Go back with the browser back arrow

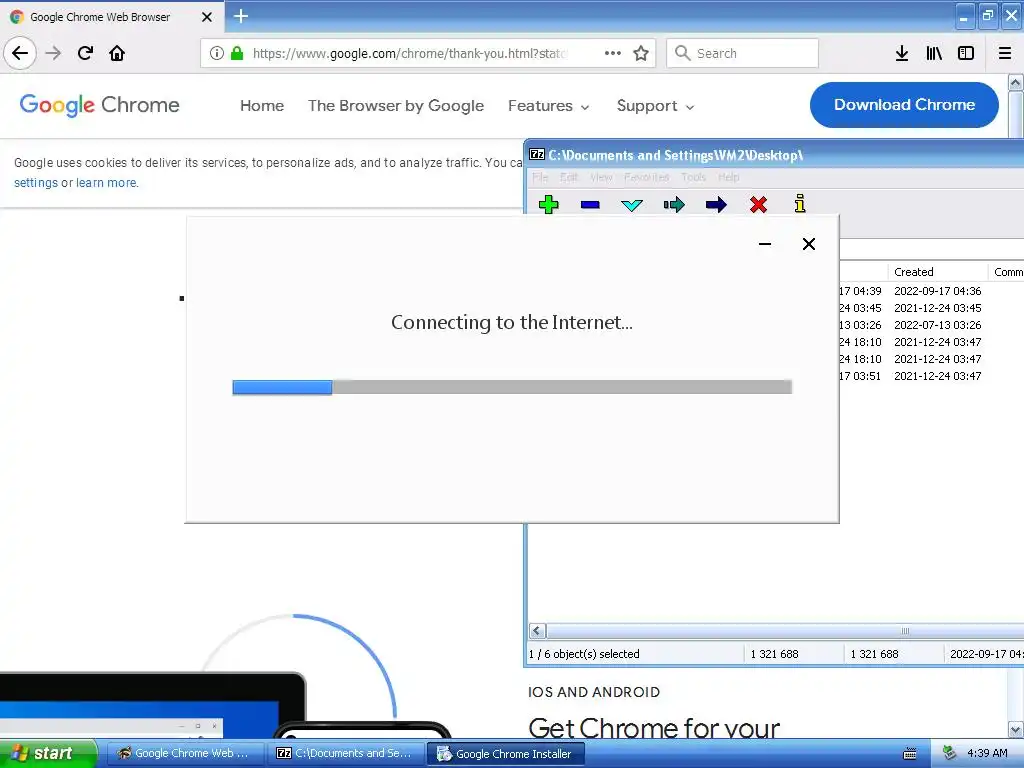20,53
